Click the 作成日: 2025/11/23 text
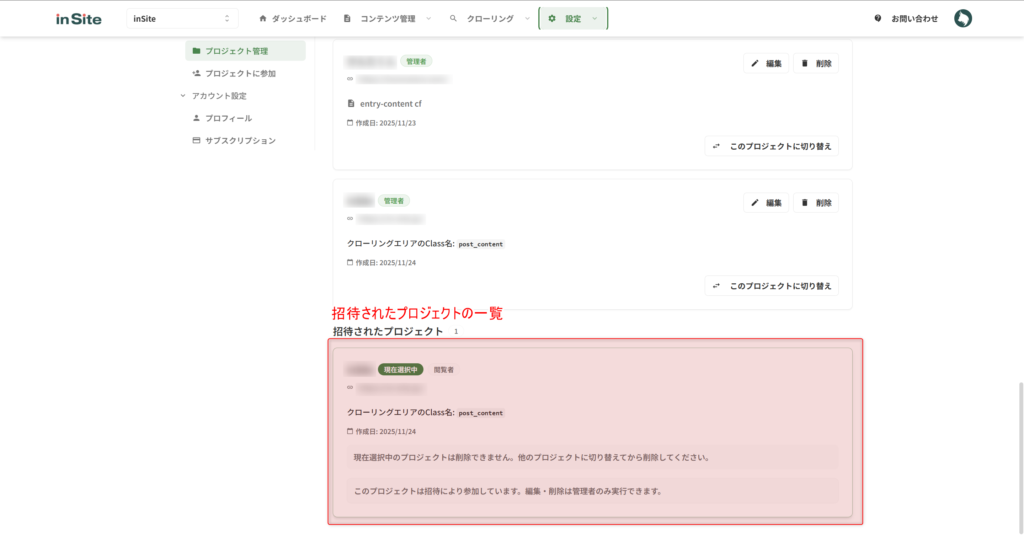 point(386,123)
